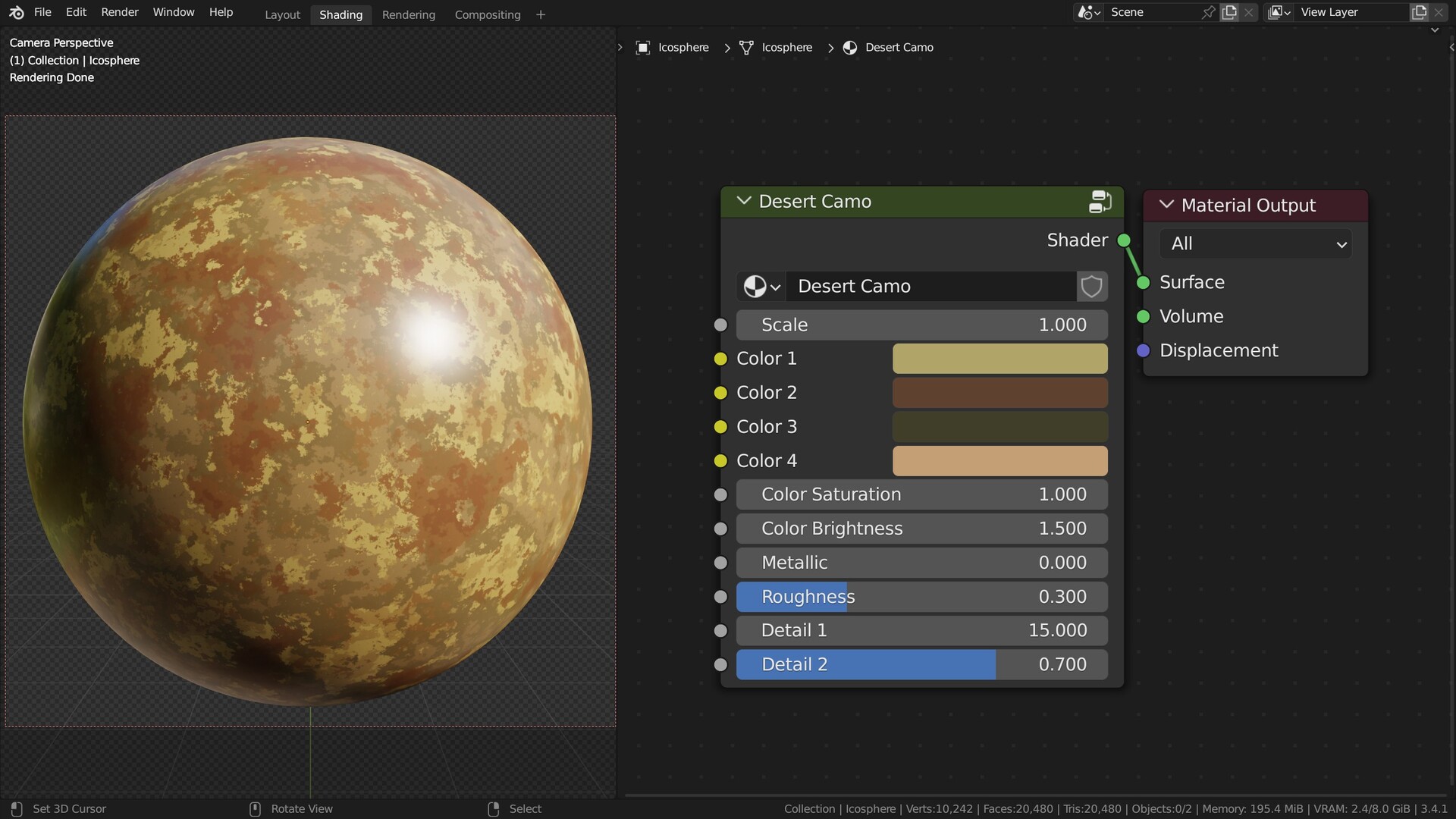Click the material sphere icon before Desert Camo breadcrumb
This screenshot has height=819, width=1456.
849,47
